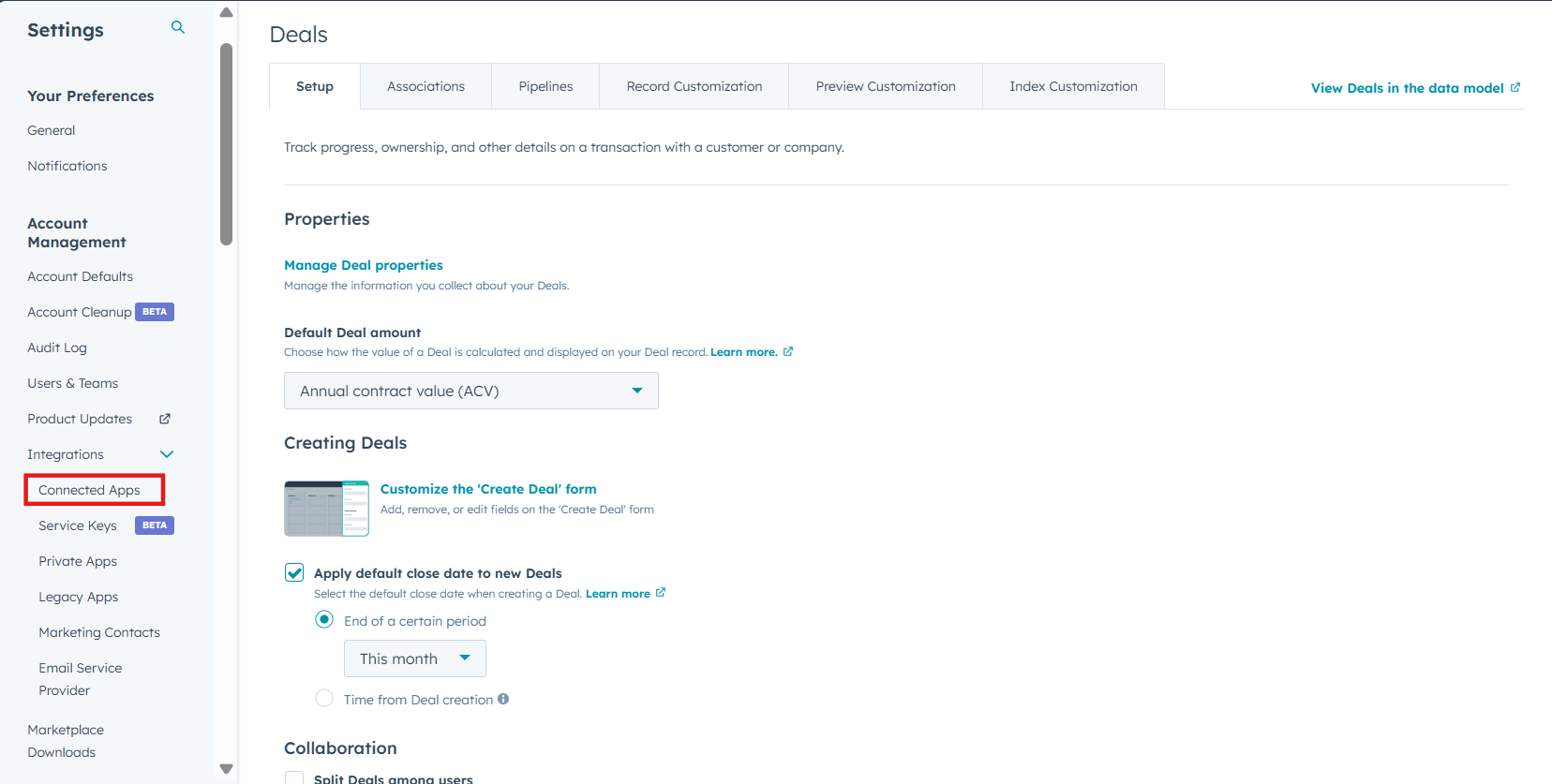Screen dimensions: 1552x784
Task: Click the sidebar vertical scrollbar thumb
Action: tap(226, 144)
